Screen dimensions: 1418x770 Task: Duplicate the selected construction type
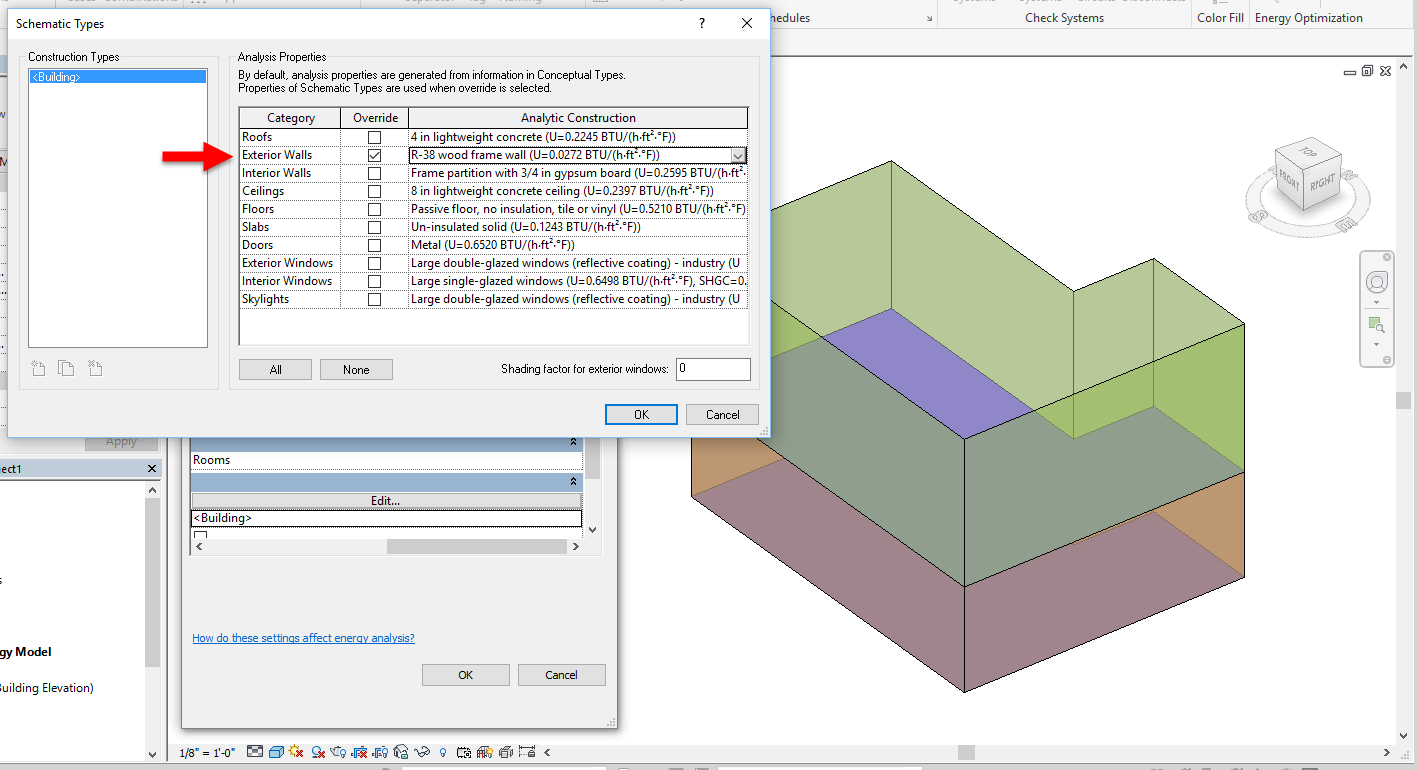[65, 368]
